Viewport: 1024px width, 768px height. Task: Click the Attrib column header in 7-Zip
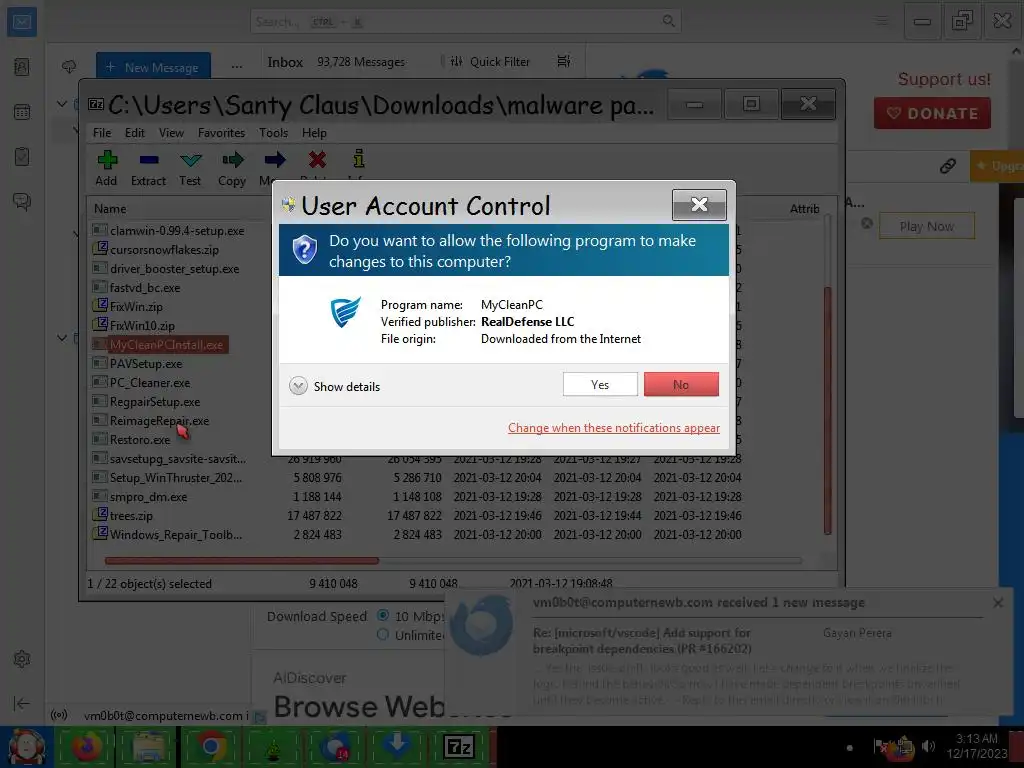pyautogui.click(x=804, y=208)
